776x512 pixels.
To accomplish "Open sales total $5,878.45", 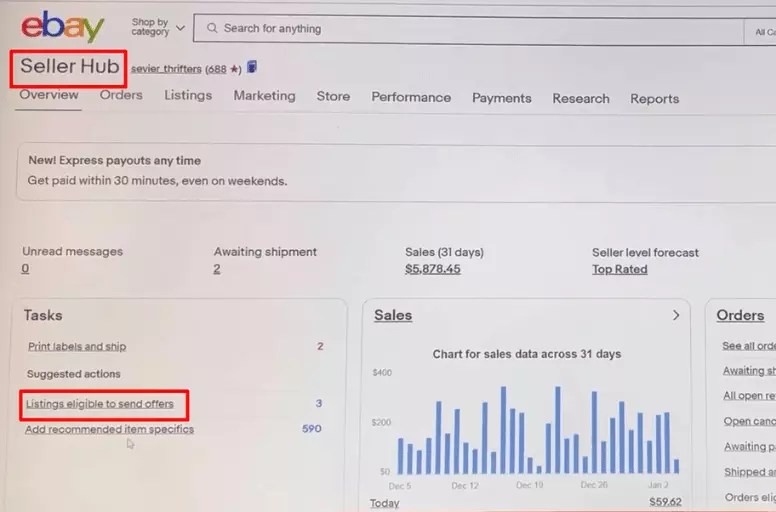I will pos(433,269).
